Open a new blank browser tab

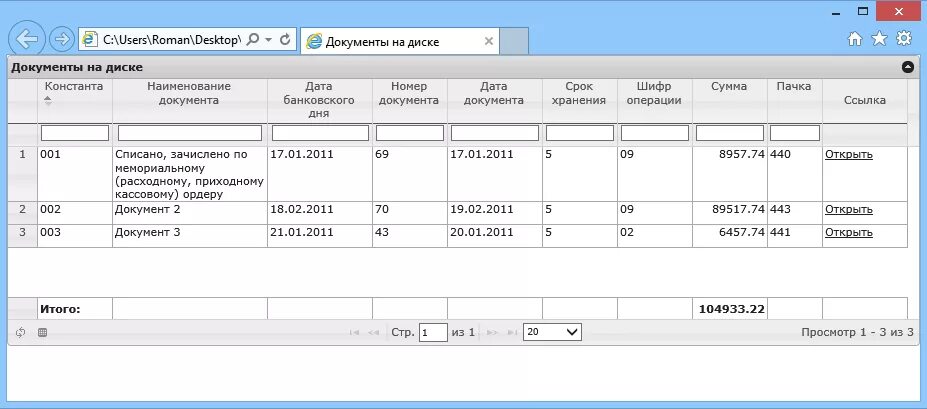(x=514, y=41)
